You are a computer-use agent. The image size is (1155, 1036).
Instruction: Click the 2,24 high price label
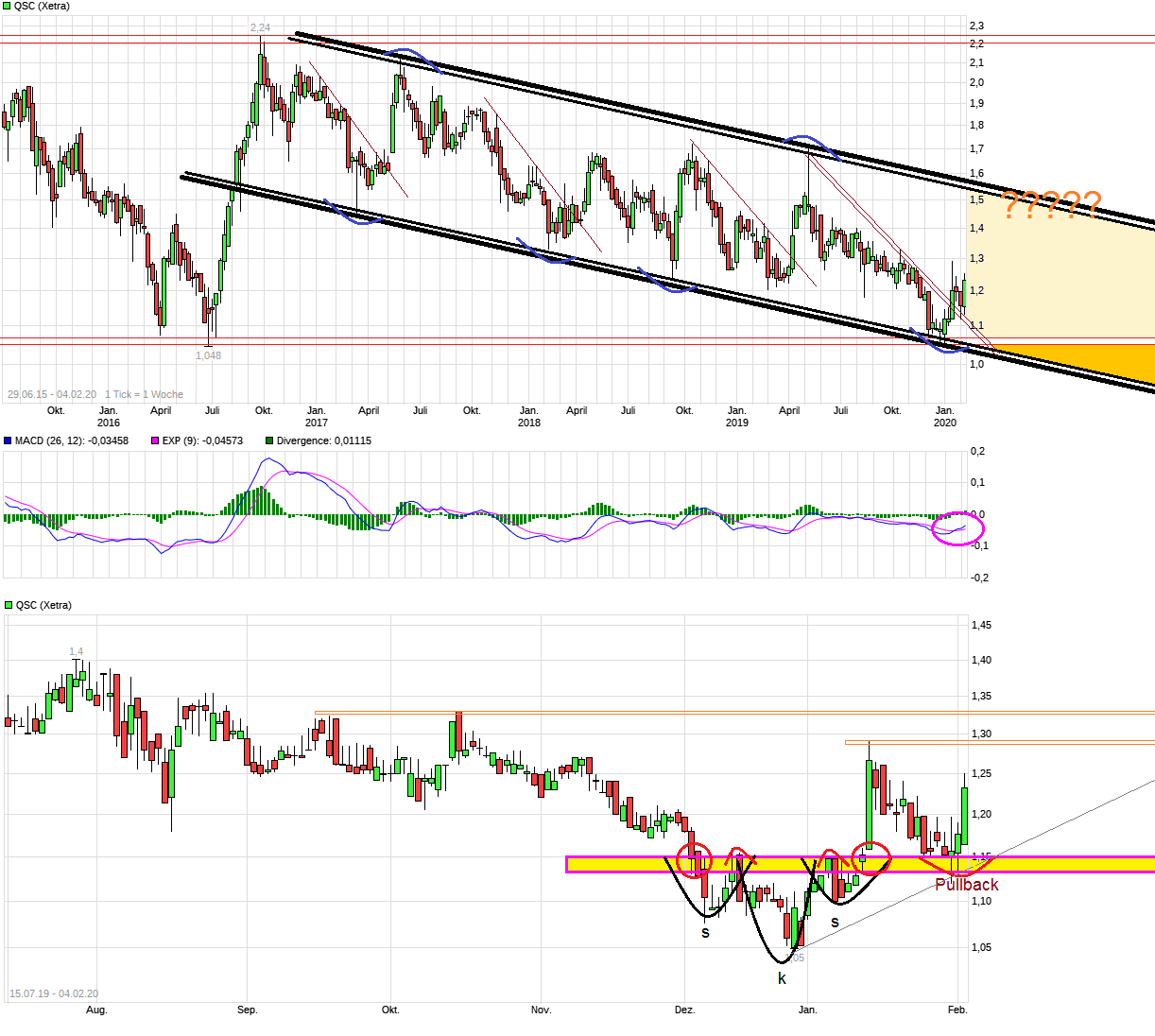click(260, 28)
